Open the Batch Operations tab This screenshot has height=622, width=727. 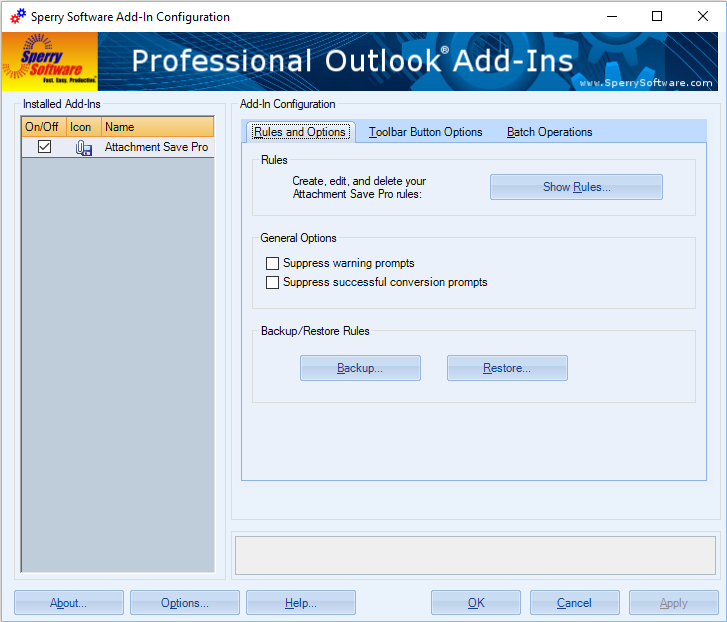(549, 132)
